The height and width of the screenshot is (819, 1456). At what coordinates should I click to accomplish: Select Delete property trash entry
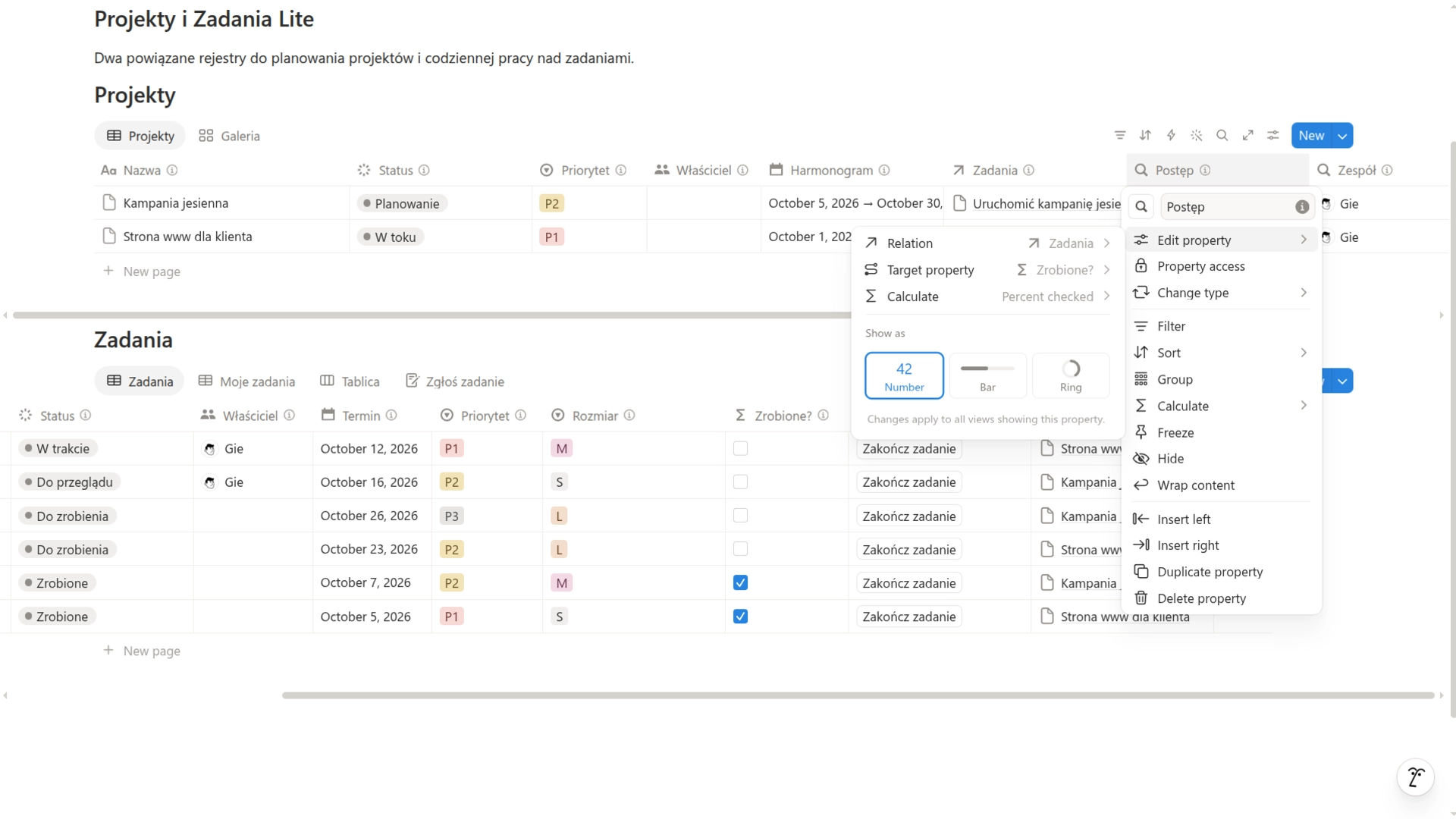tap(1221, 598)
